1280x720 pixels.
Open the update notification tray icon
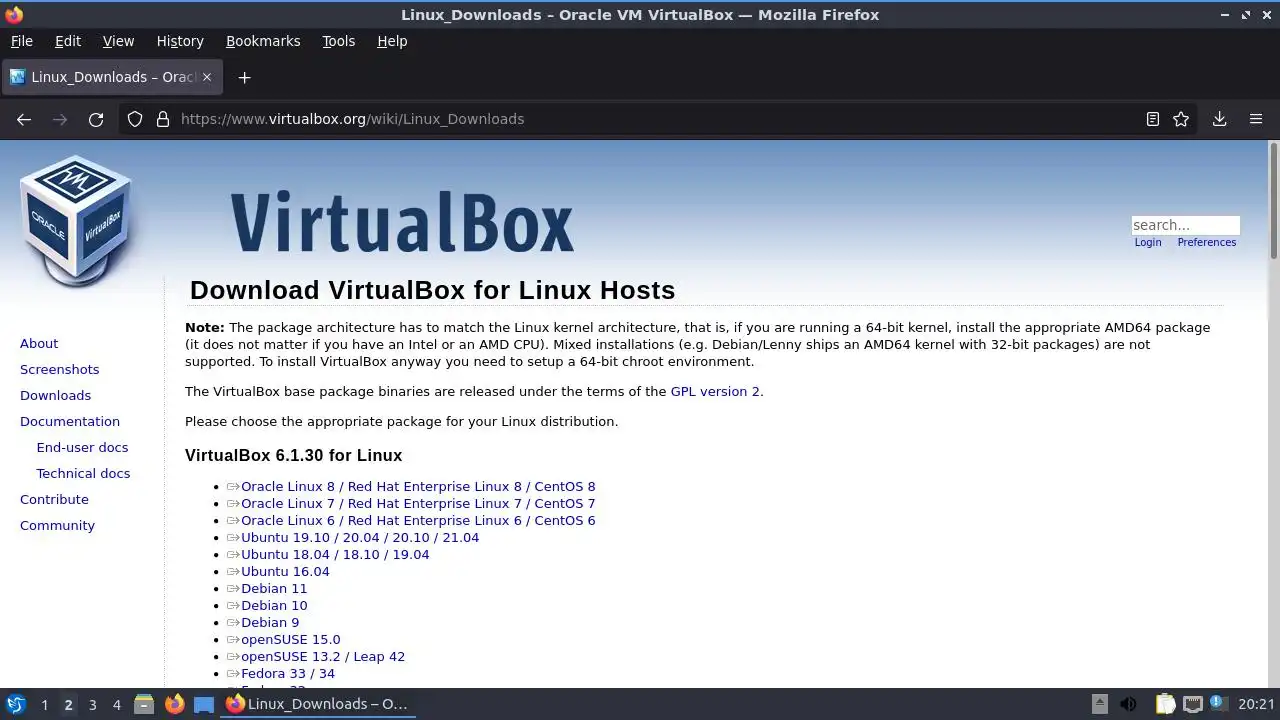pos(1219,704)
